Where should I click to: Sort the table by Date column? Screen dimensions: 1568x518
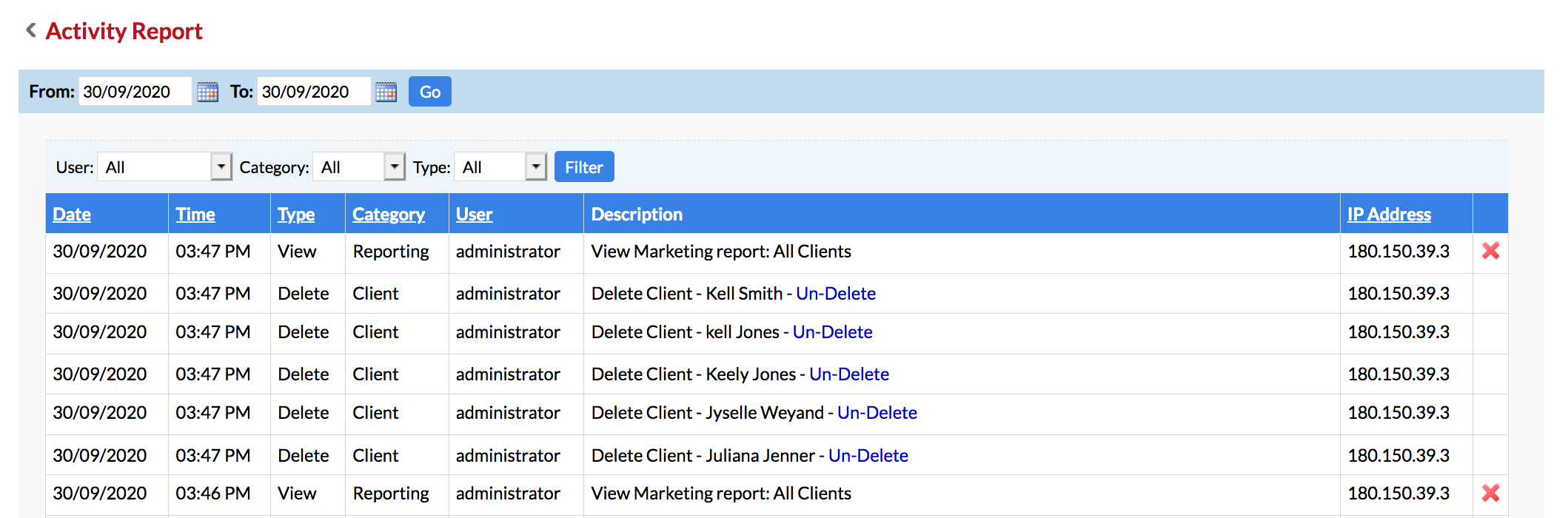[72, 215]
